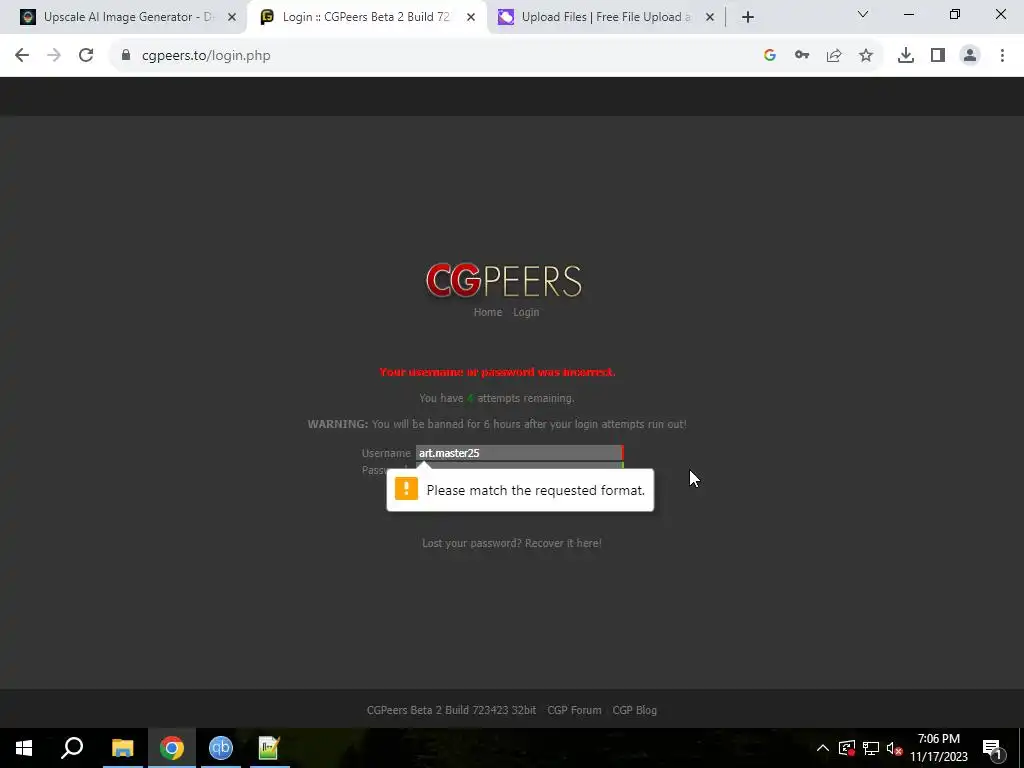Select the Login :: CGPeers Beta 2 tab
Screen dimensions: 1024x768
[x=366, y=17]
